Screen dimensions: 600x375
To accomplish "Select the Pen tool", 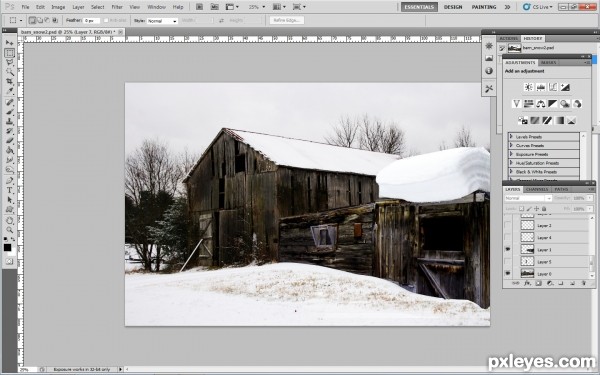I will [x=10, y=181].
